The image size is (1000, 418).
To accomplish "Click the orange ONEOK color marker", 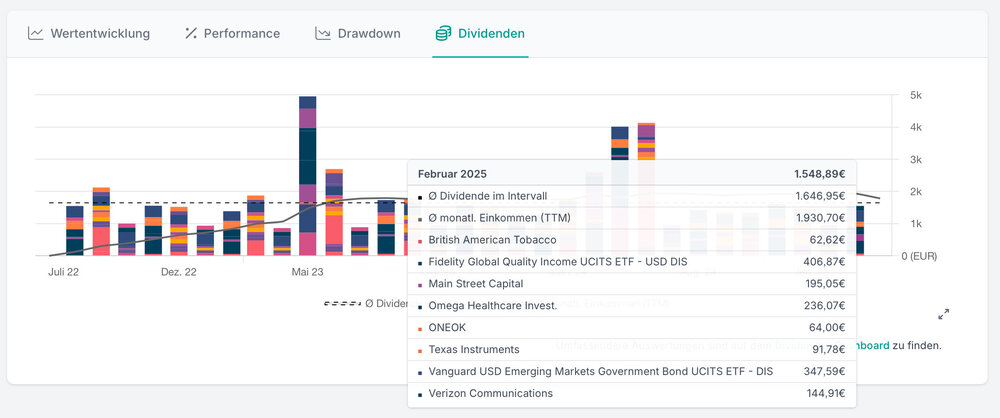I will coord(420,328).
